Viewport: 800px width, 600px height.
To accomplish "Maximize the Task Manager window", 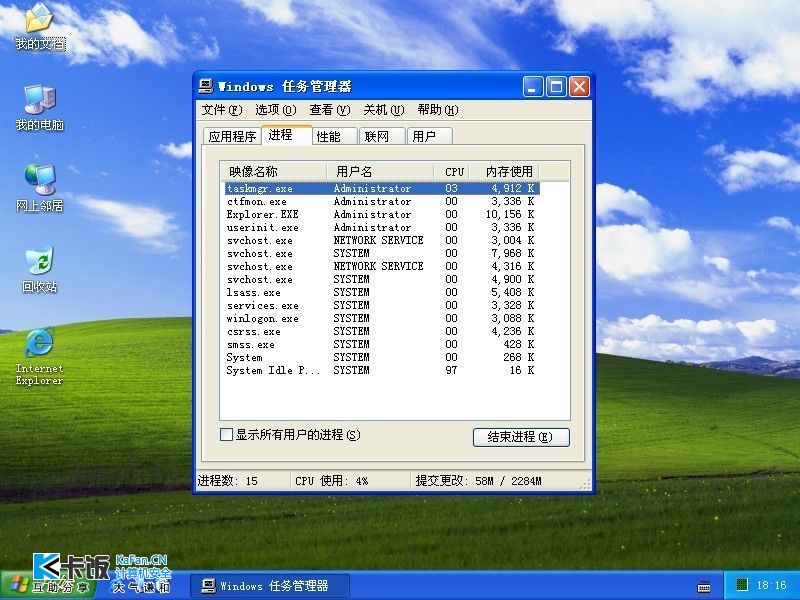I will tap(556, 87).
